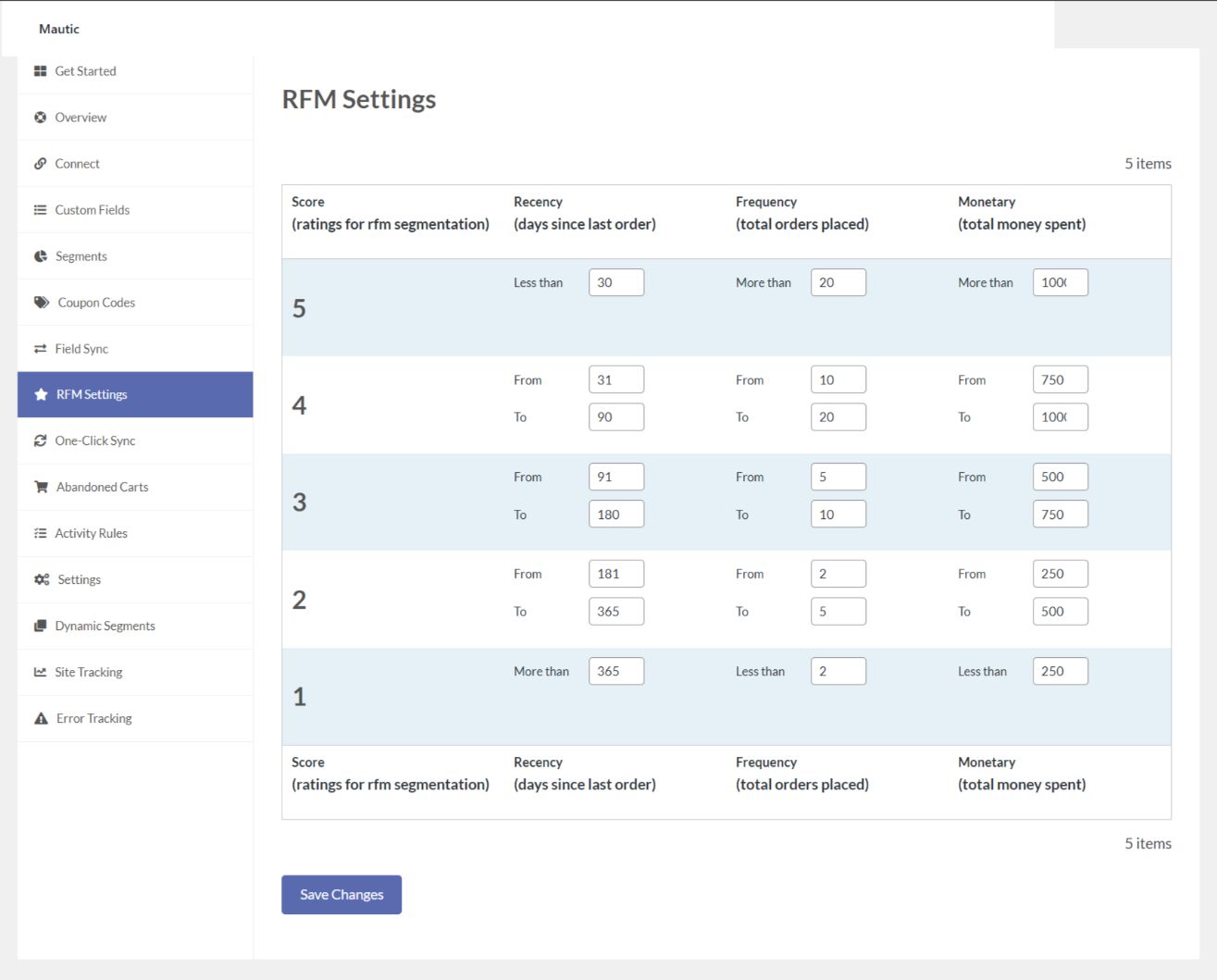Focus score 1 Frequency Less than field
This screenshot has height=980, width=1217.
click(x=838, y=671)
